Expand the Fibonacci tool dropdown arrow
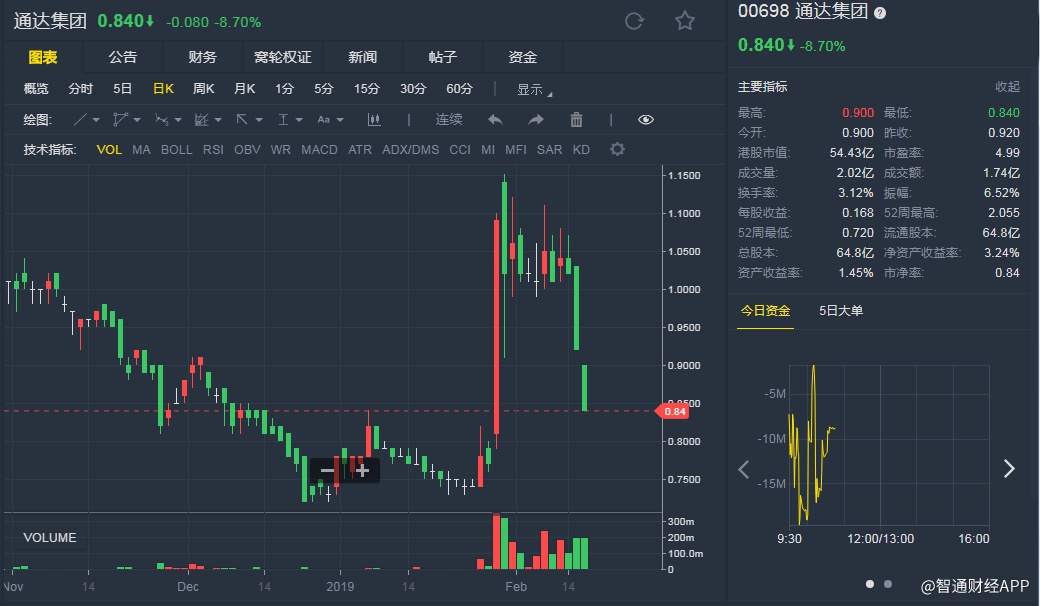Viewport: 1040px width, 606px height. 218,121
